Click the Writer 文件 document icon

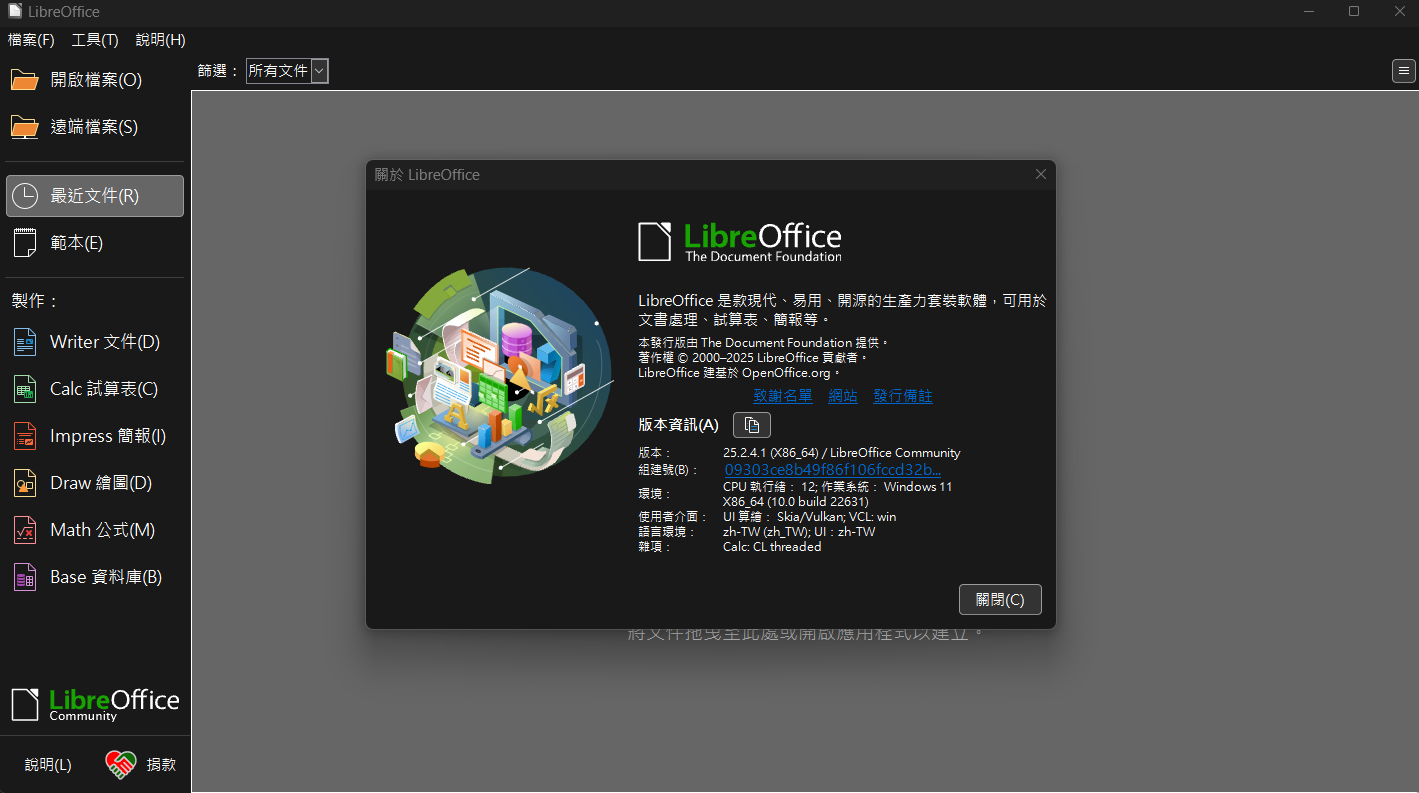(25, 342)
